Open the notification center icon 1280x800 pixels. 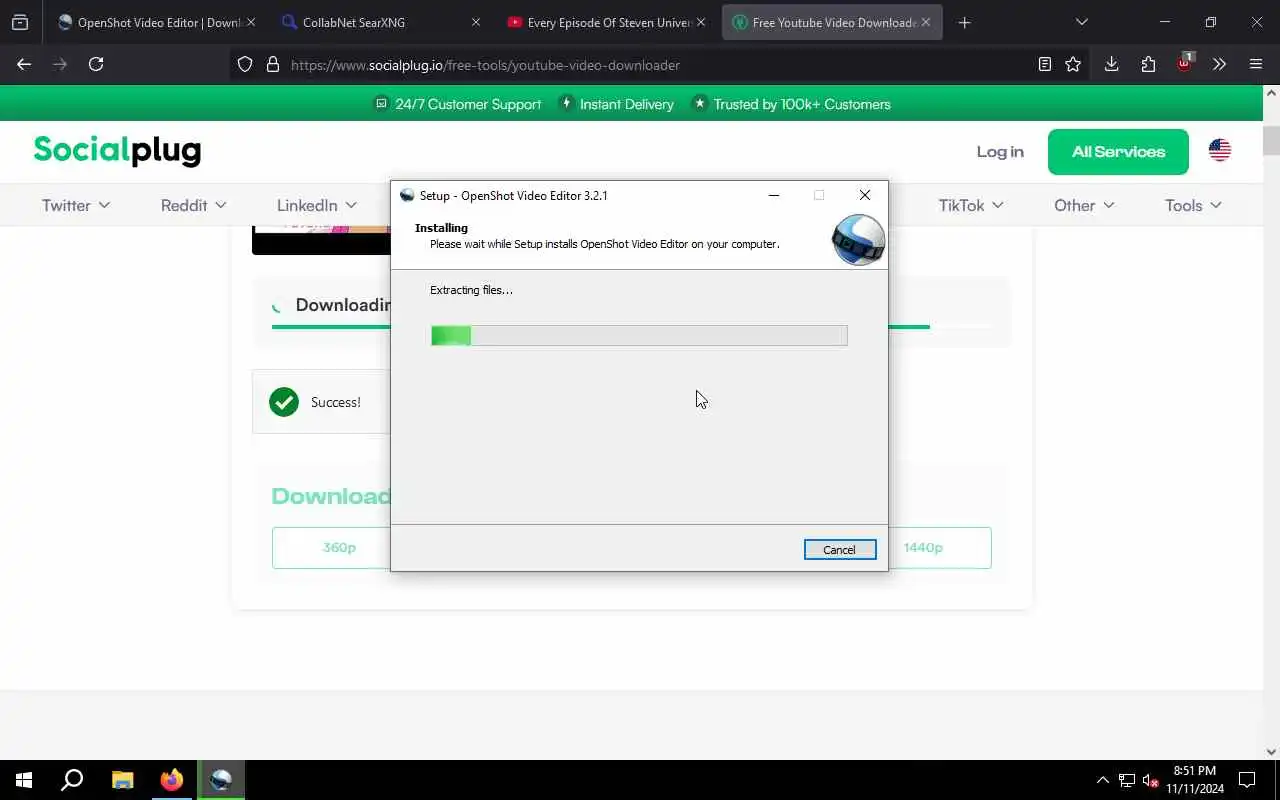coord(1247,780)
